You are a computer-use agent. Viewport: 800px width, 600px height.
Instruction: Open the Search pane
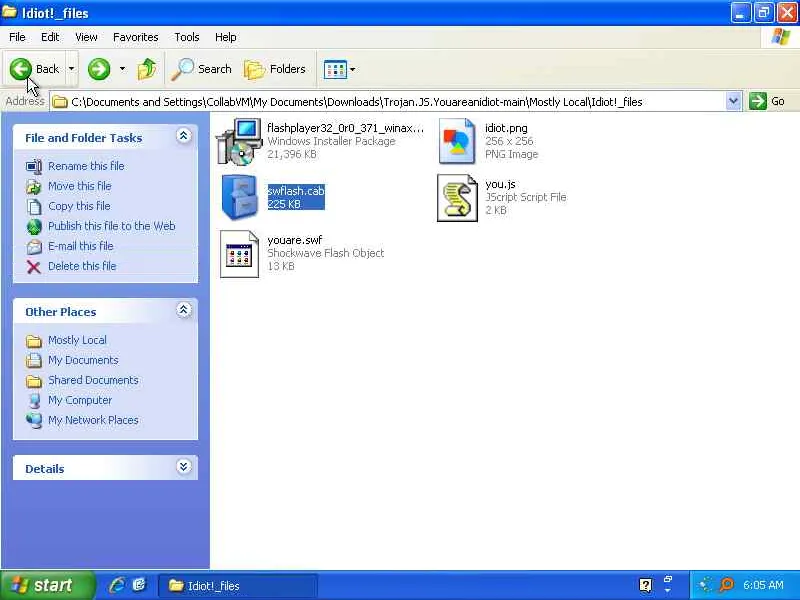coord(202,69)
